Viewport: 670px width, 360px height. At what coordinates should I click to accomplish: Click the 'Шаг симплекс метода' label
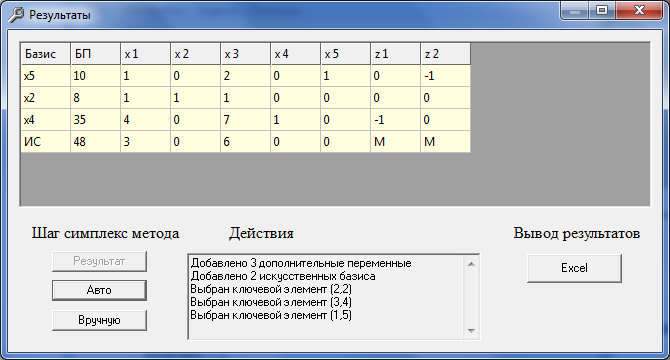(x=106, y=234)
